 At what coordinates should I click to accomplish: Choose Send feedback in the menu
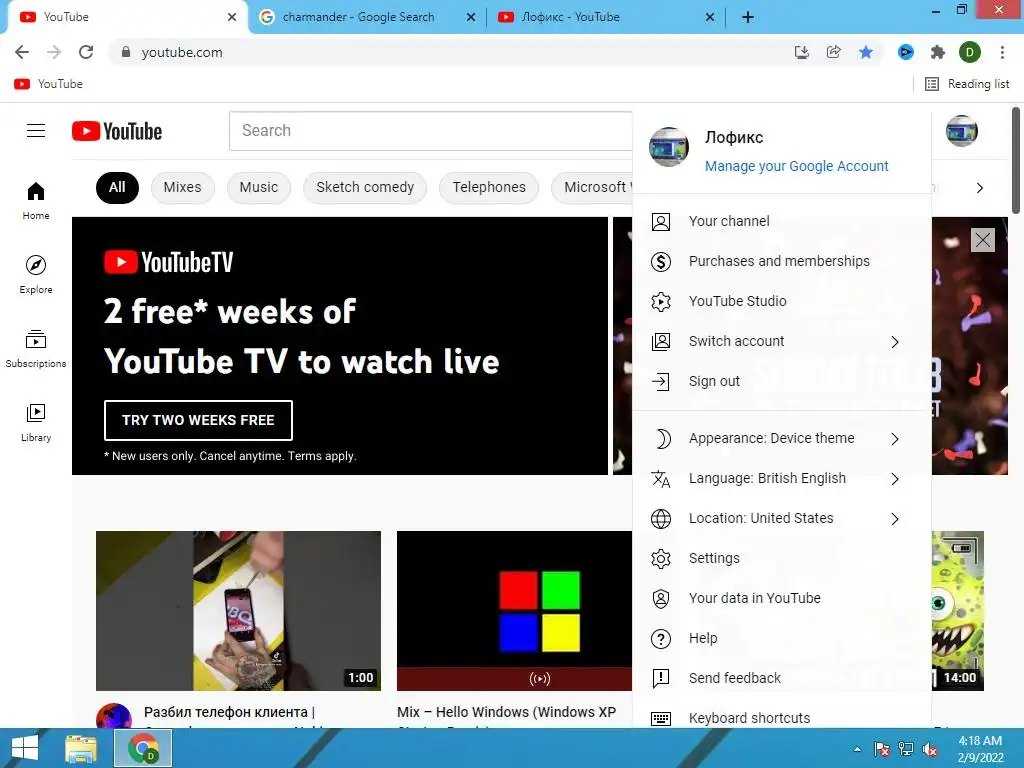click(x=781, y=678)
